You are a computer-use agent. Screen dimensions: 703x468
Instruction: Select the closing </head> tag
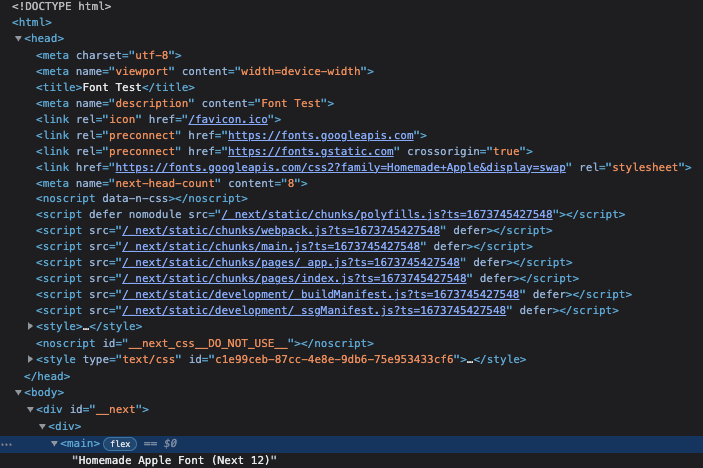point(47,376)
